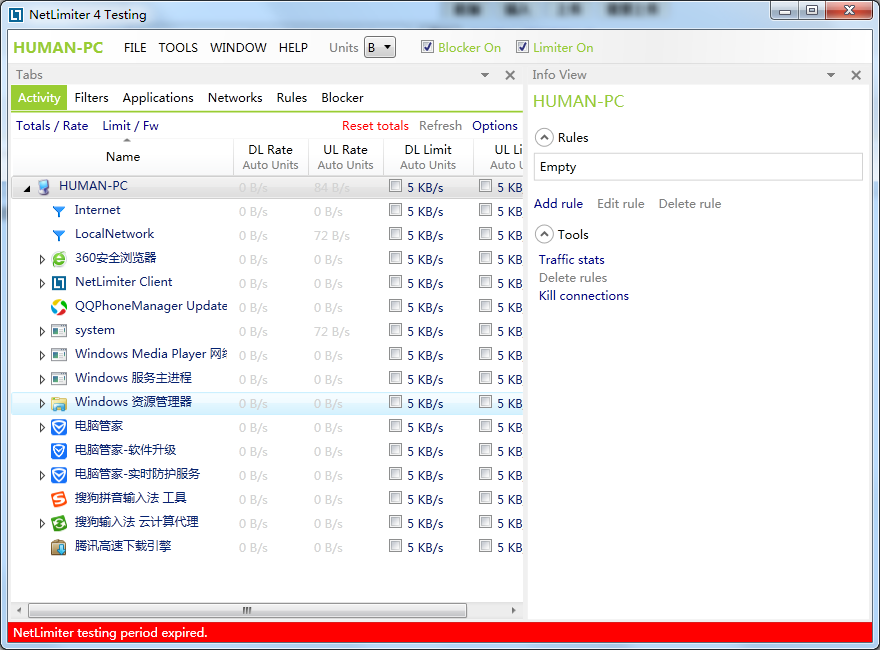The height and width of the screenshot is (650, 880).
Task: Toggle the Blocker On checkbox
Action: (x=428, y=47)
